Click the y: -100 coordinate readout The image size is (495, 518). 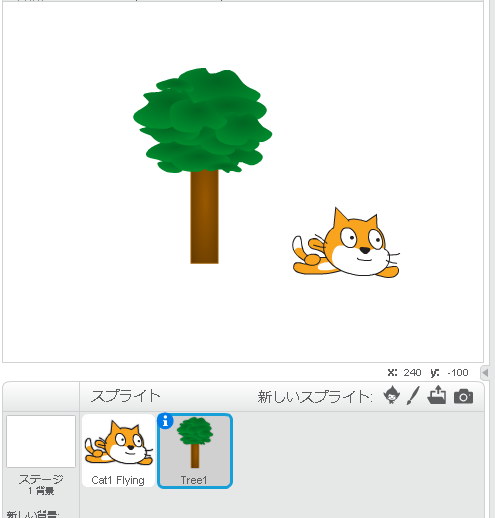(449, 373)
